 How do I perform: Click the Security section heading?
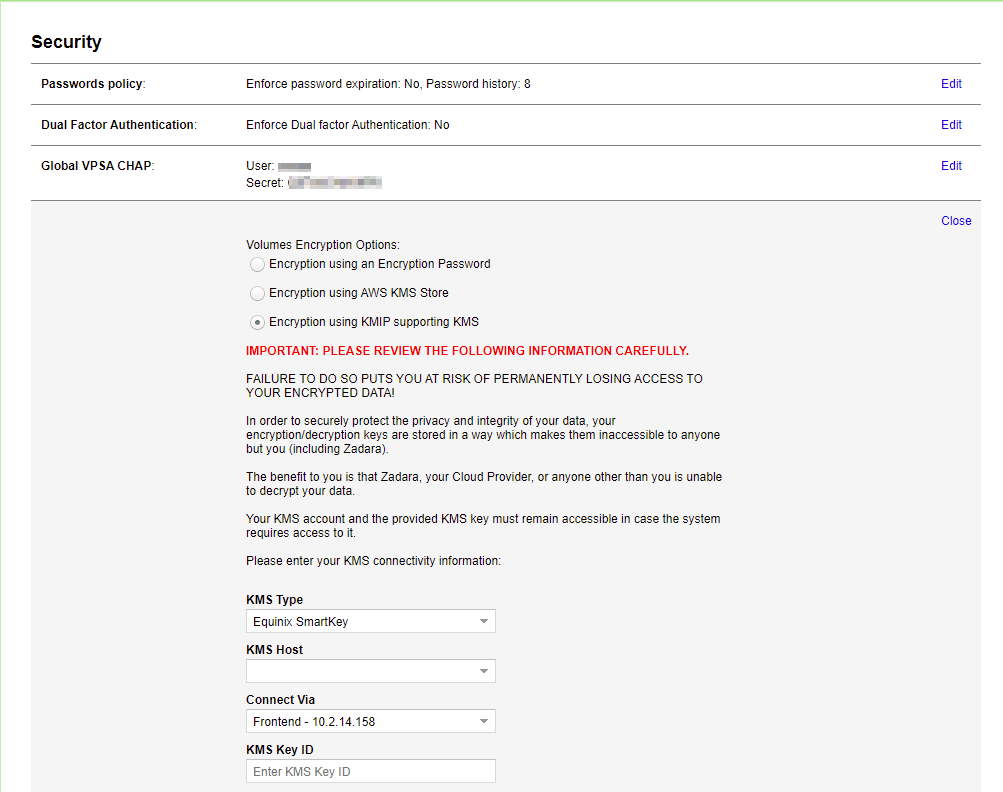pos(66,42)
